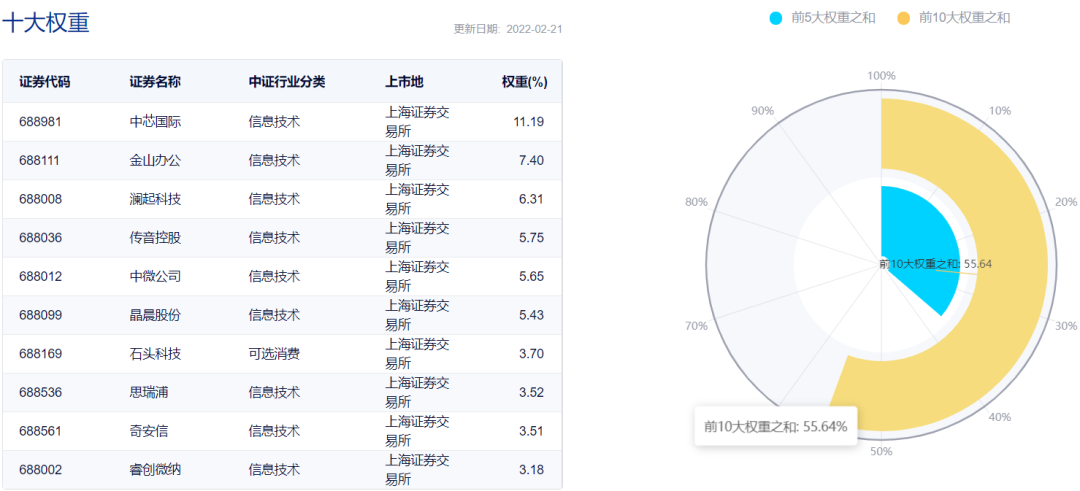The image size is (1080, 491).
Task: Click the security name 石头科技
Action: pos(155,354)
